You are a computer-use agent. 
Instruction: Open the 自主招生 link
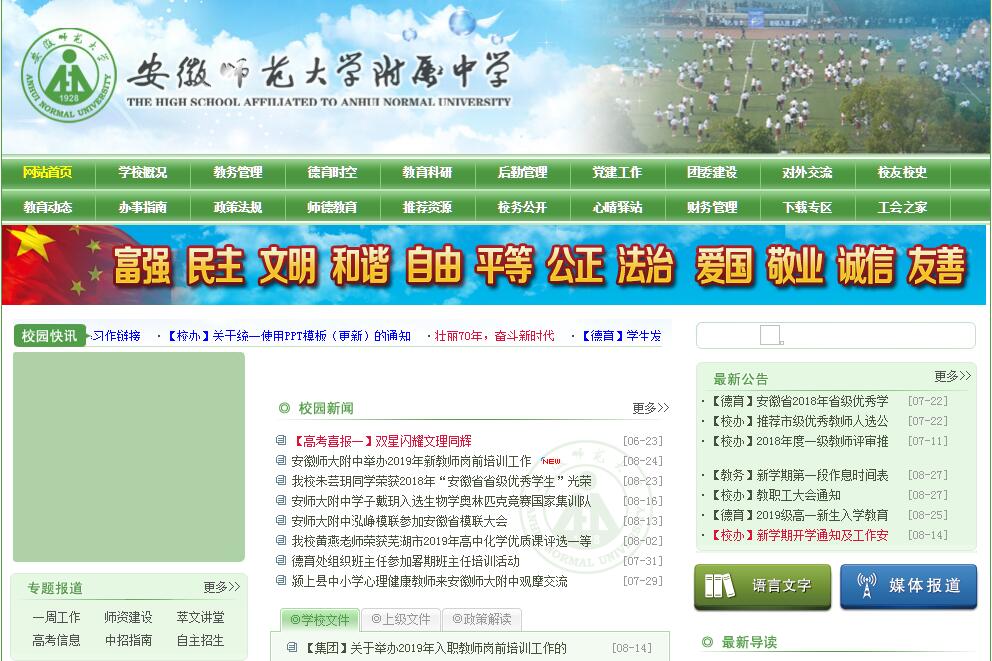(200, 640)
